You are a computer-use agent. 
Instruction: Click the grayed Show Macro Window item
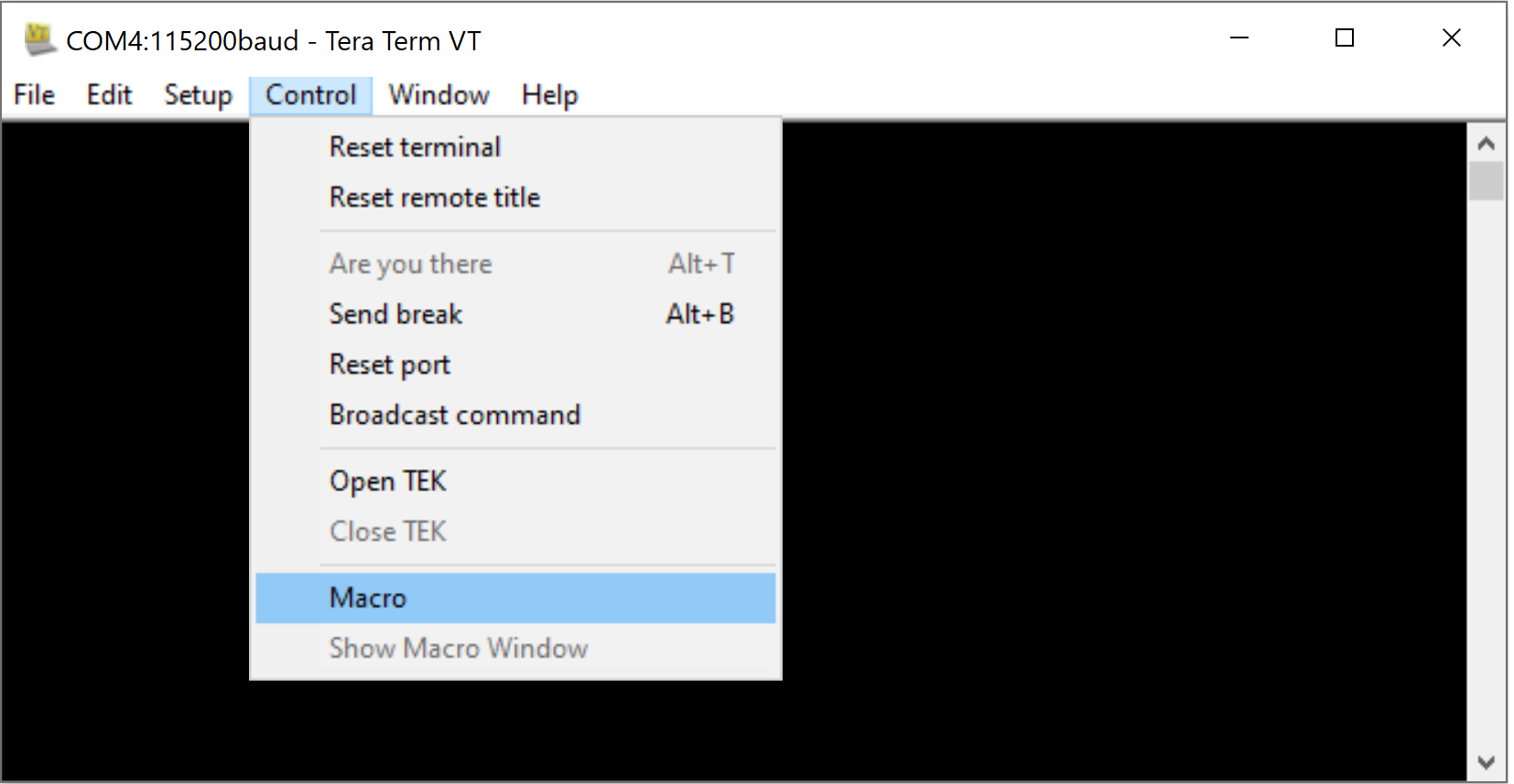(x=458, y=649)
